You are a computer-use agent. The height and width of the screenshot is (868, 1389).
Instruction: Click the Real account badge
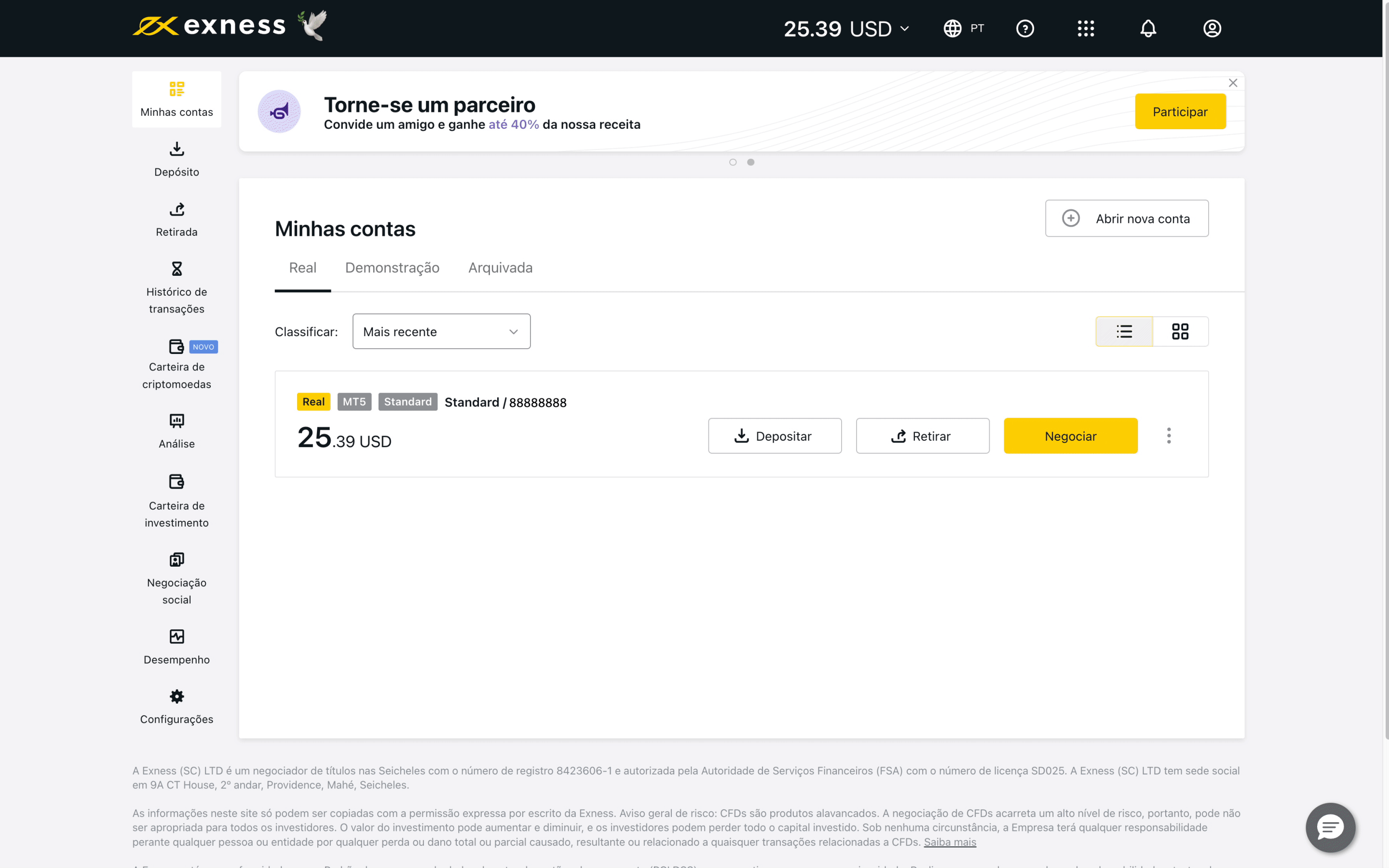point(313,402)
